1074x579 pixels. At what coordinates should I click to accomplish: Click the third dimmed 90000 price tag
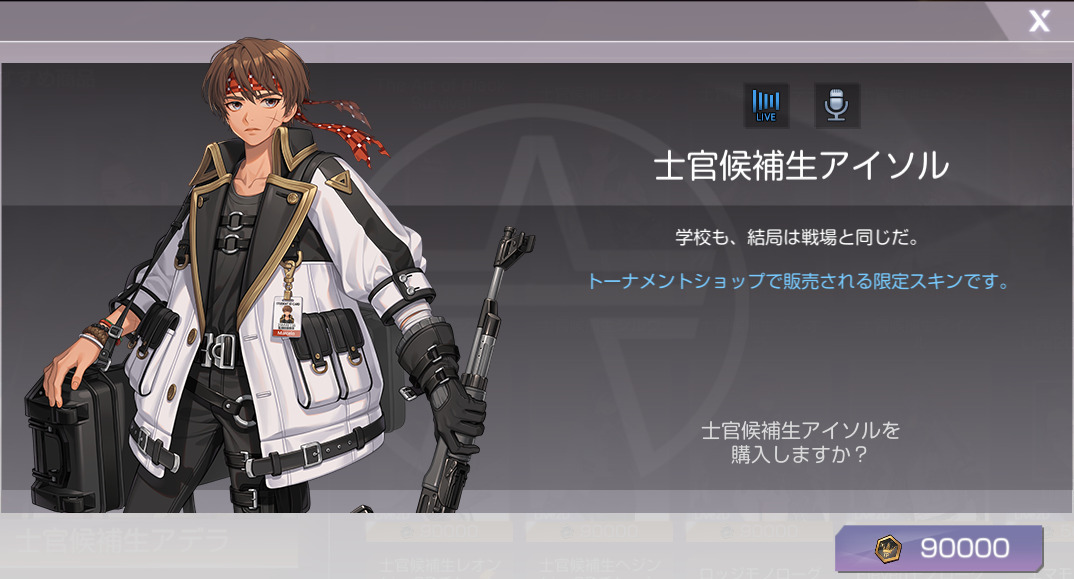pyautogui.click(x=760, y=531)
